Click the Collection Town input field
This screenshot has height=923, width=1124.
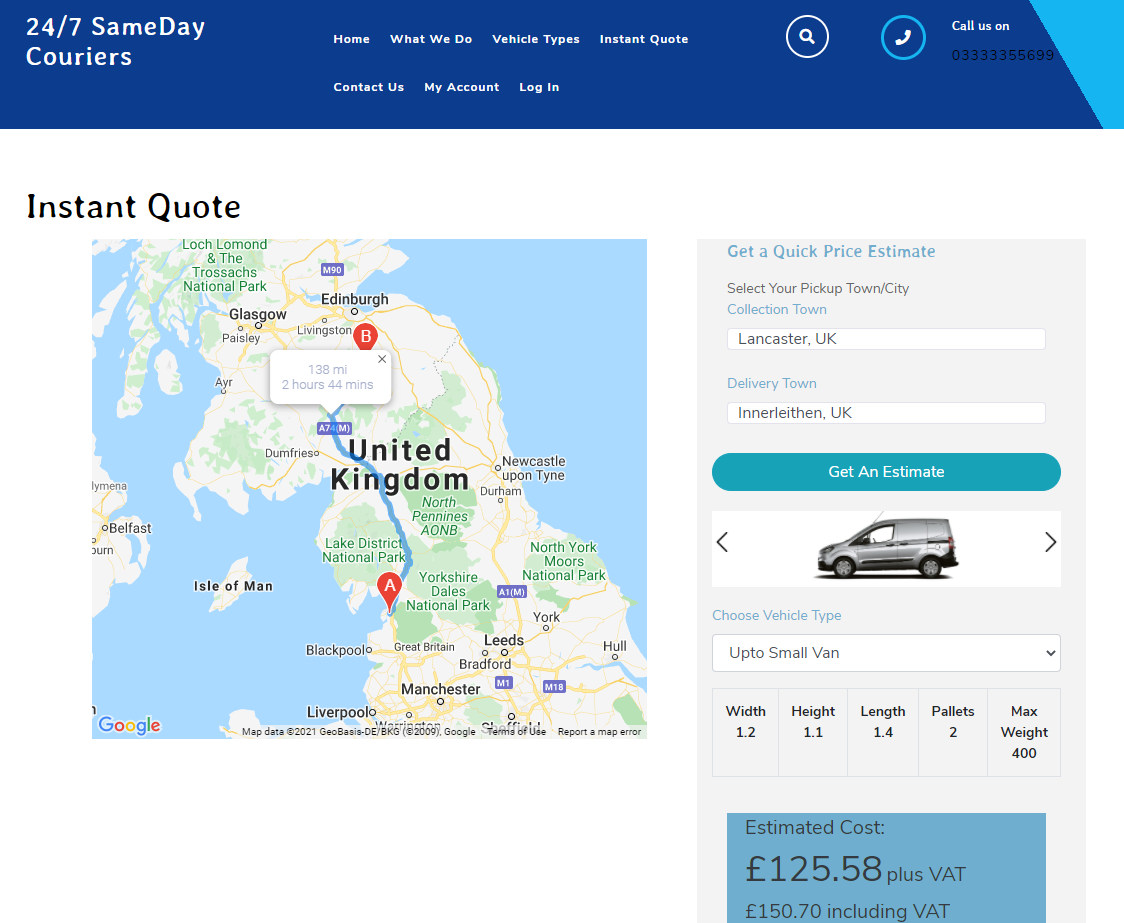(886, 339)
